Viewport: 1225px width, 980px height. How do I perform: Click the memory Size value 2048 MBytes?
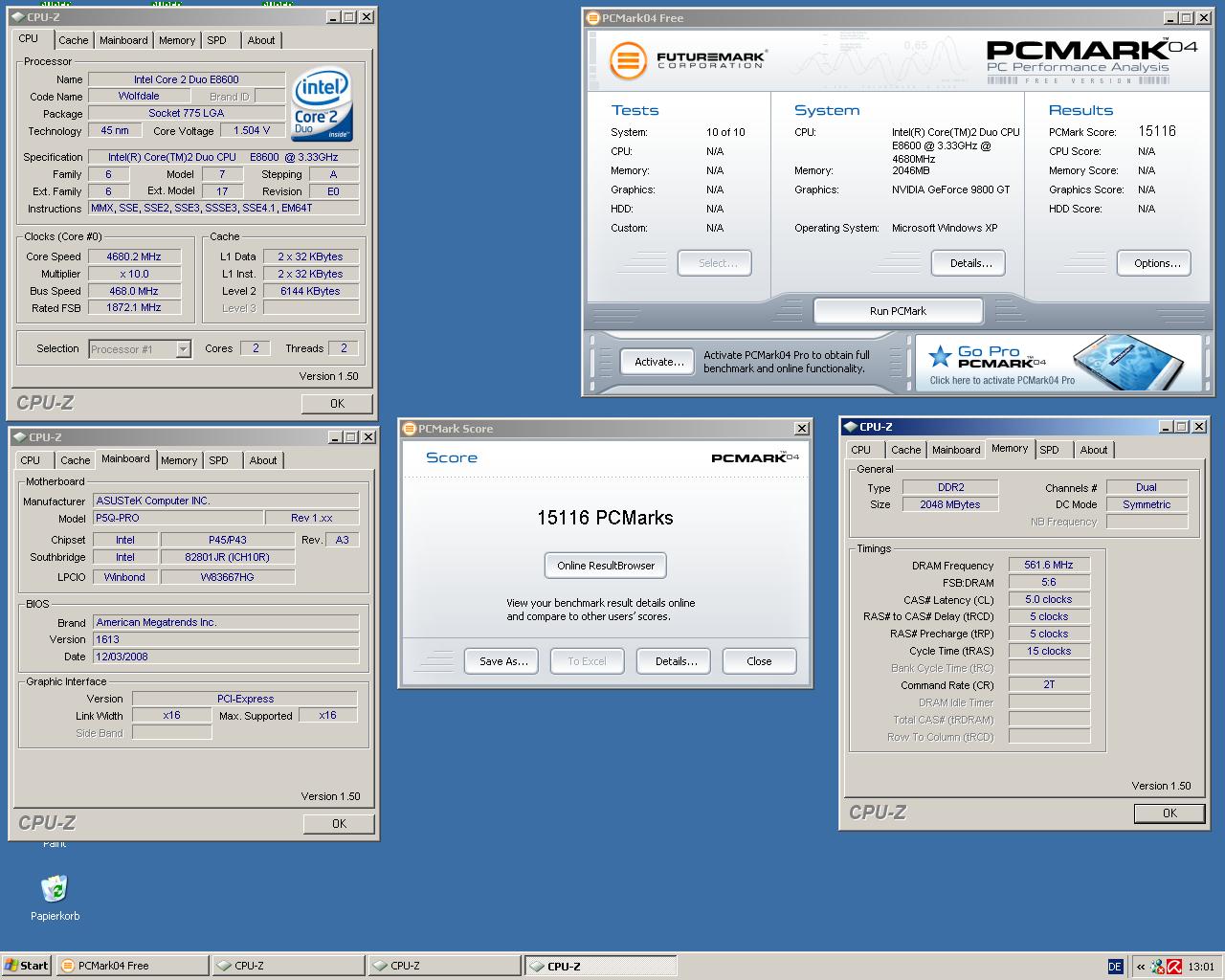tap(950, 504)
